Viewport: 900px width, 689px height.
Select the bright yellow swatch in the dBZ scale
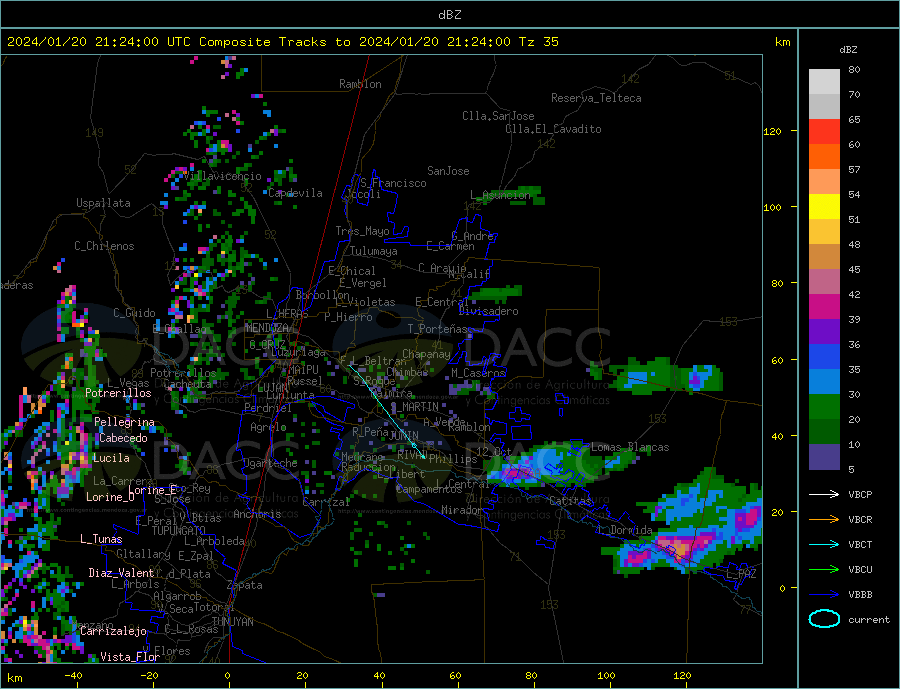pos(824,207)
